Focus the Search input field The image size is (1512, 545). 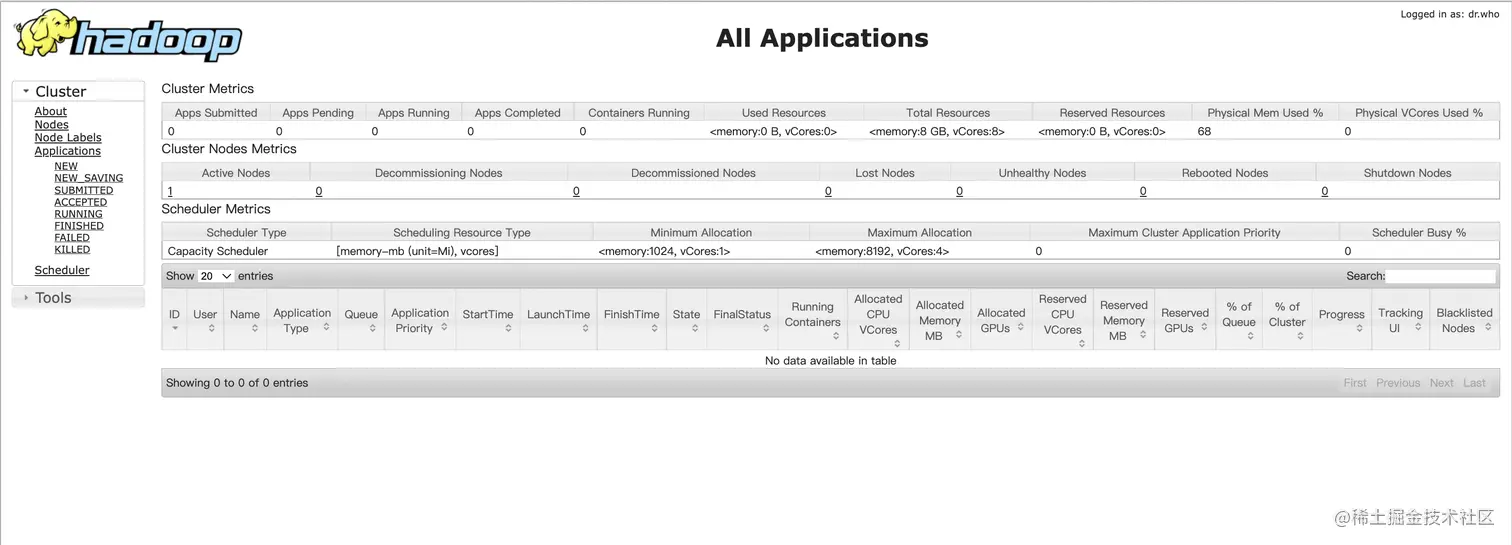click(x=1441, y=276)
